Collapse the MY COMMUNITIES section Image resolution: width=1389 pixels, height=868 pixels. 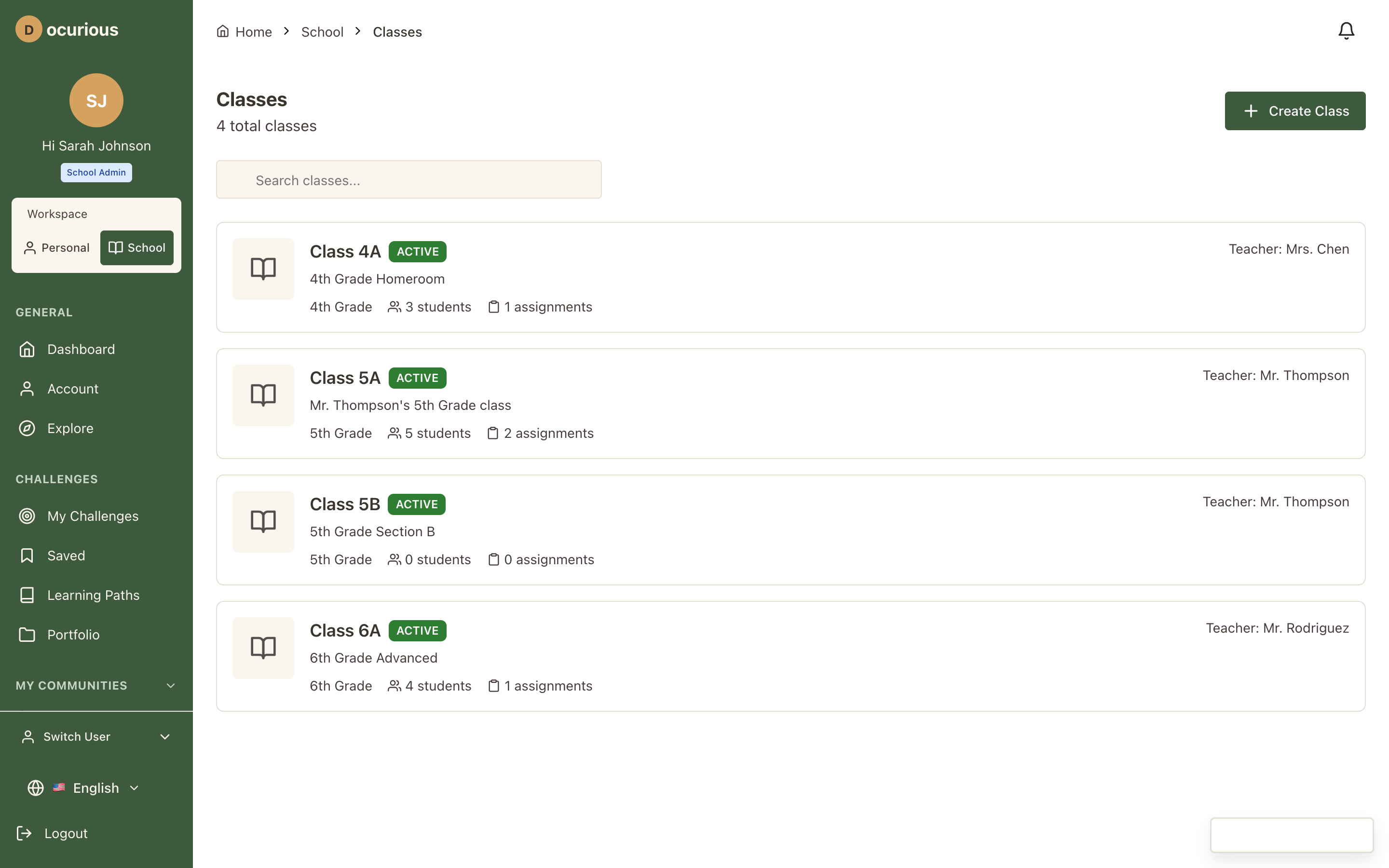[170, 685]
